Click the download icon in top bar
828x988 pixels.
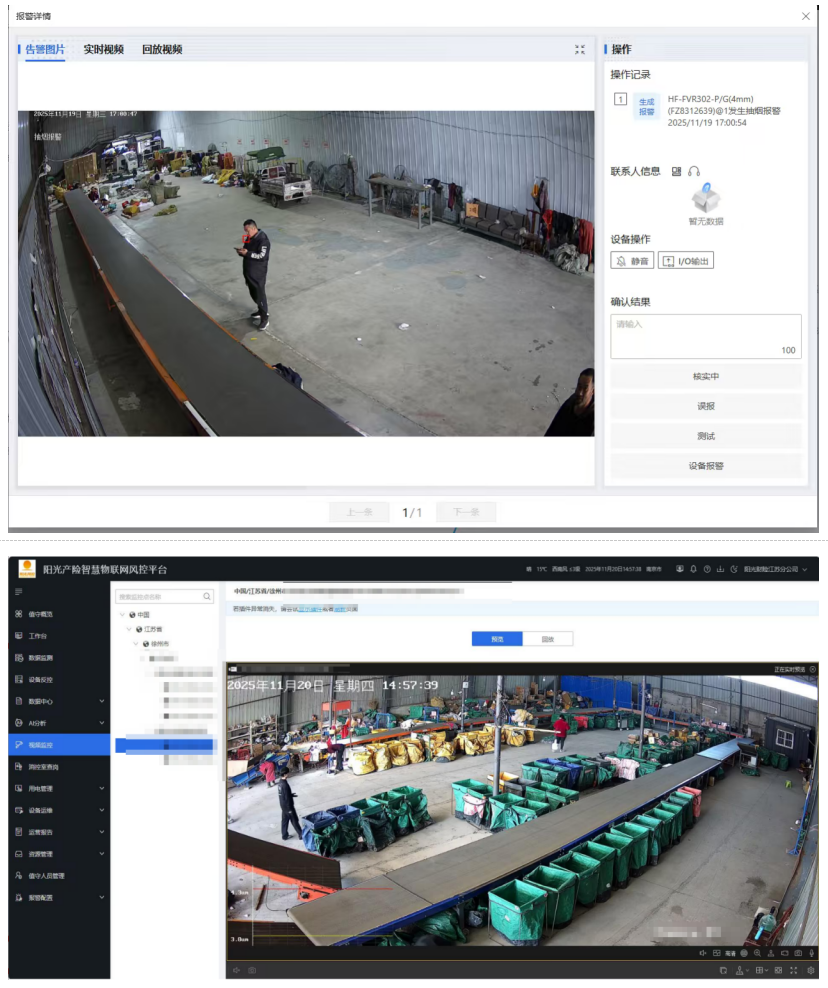[x=720, y=569]
